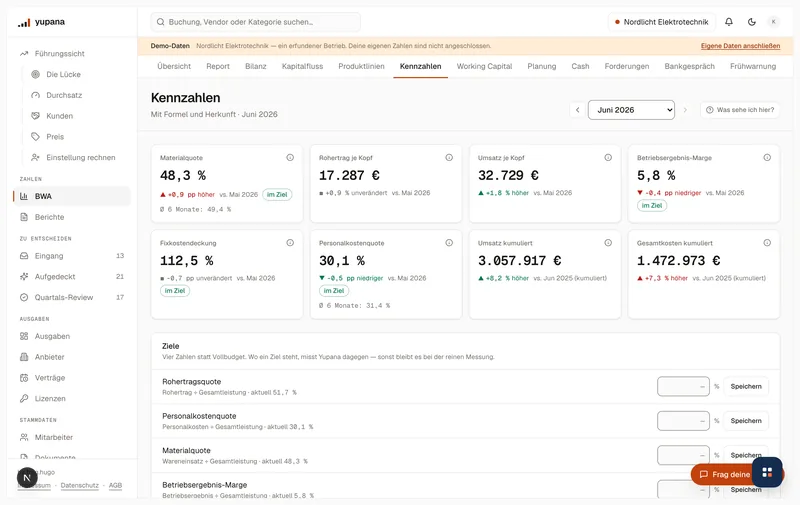Switch to the Bilanz tab
800x505 pixels.
256,66
